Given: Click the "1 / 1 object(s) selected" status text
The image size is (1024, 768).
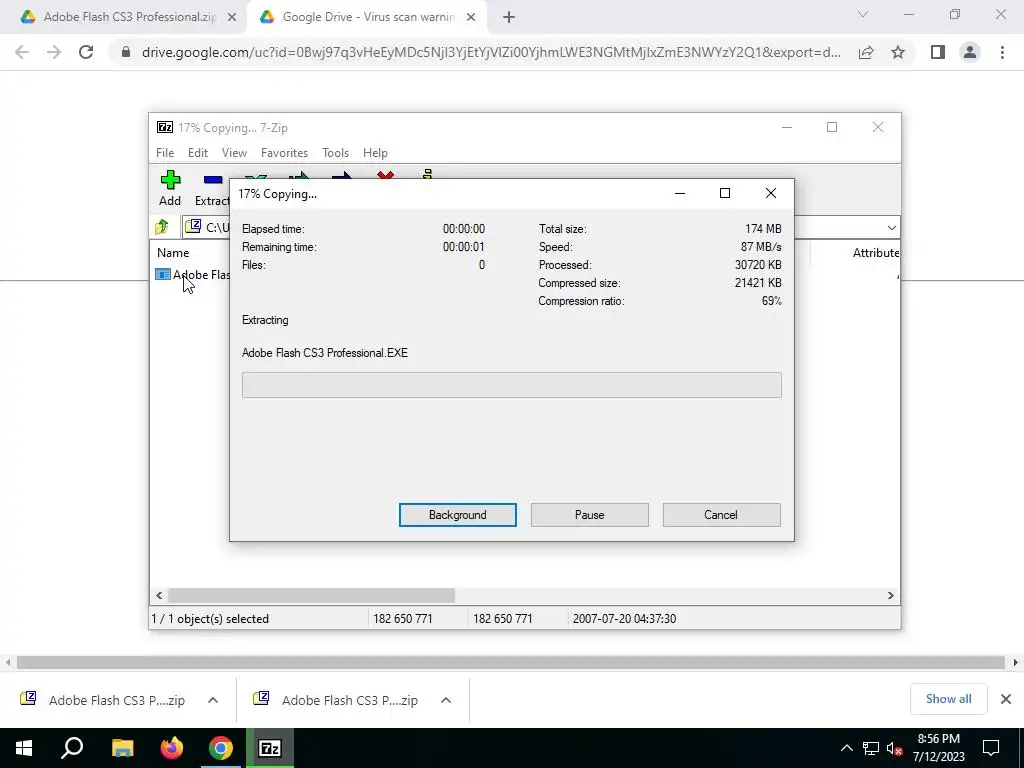Looking at the screenshot, I should coord(210,618).
